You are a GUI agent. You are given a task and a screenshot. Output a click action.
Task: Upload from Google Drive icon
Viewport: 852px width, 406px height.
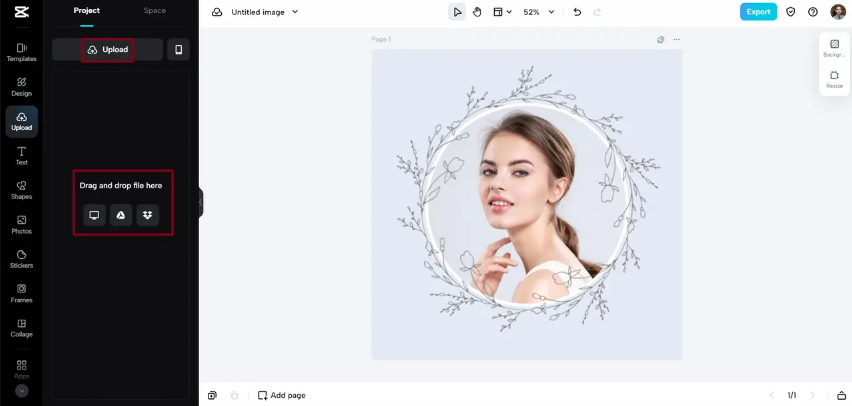121,215
